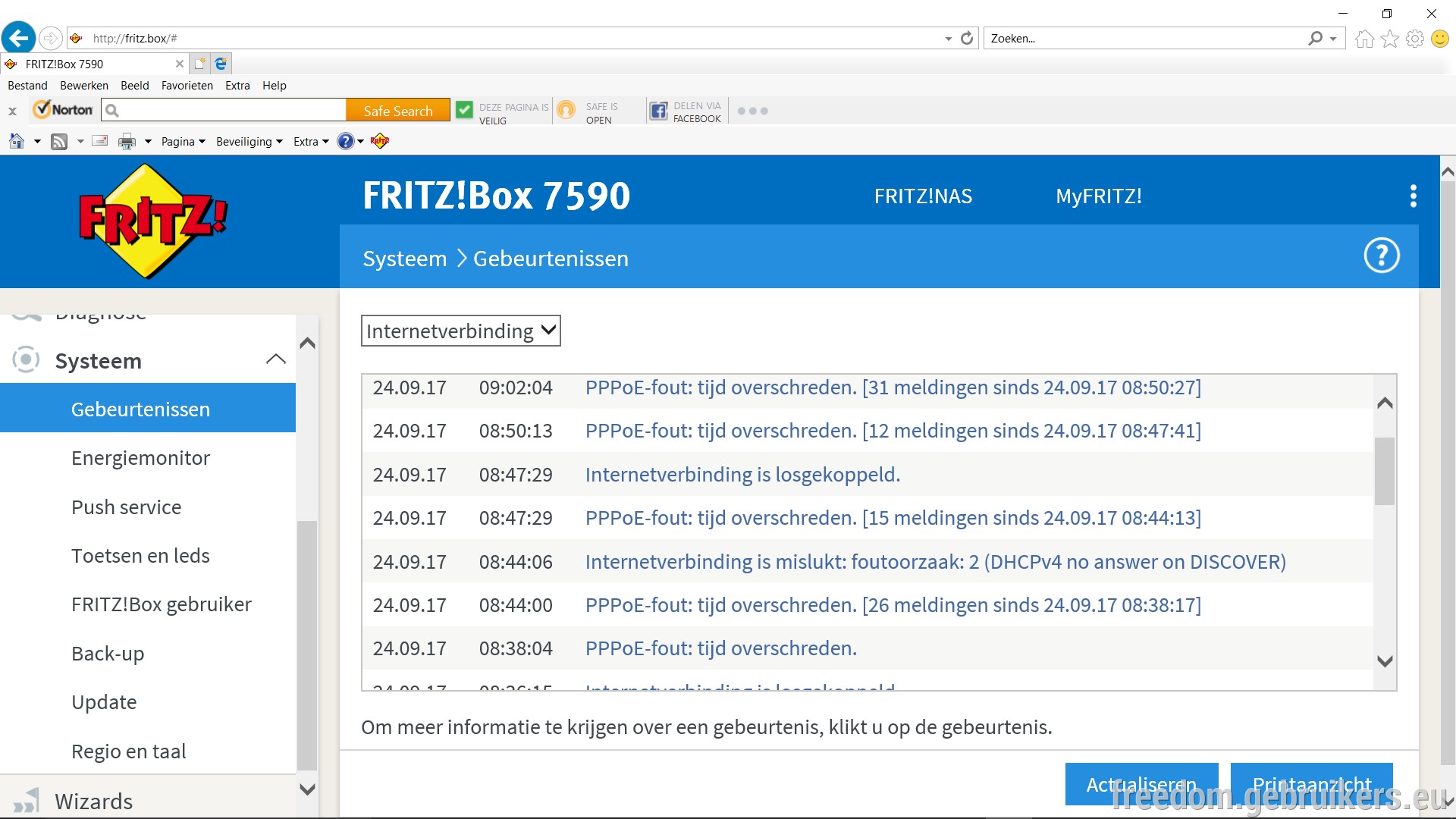Open the three-dot FRITZ!Box options menu

tap(1413, 196)
